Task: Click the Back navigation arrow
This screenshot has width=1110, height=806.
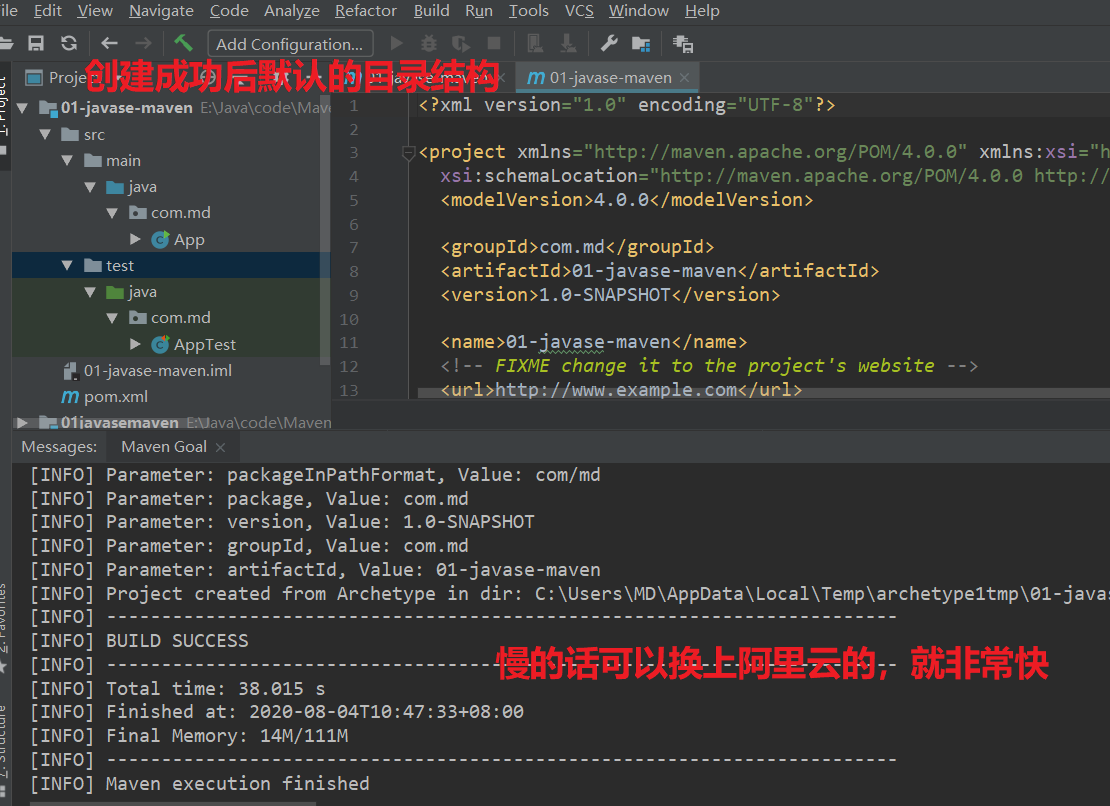Action: [x=109, y=43]
